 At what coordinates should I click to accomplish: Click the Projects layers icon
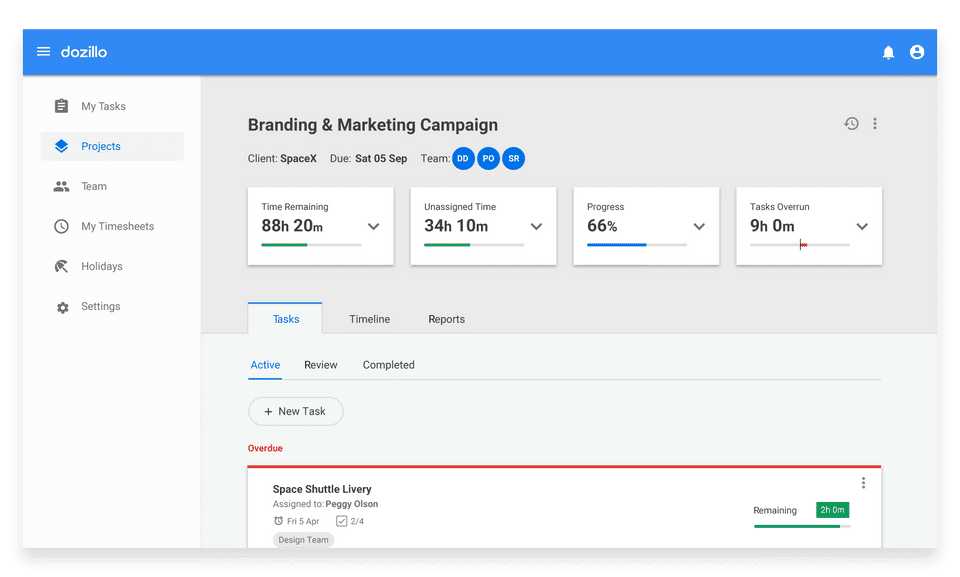61,146
